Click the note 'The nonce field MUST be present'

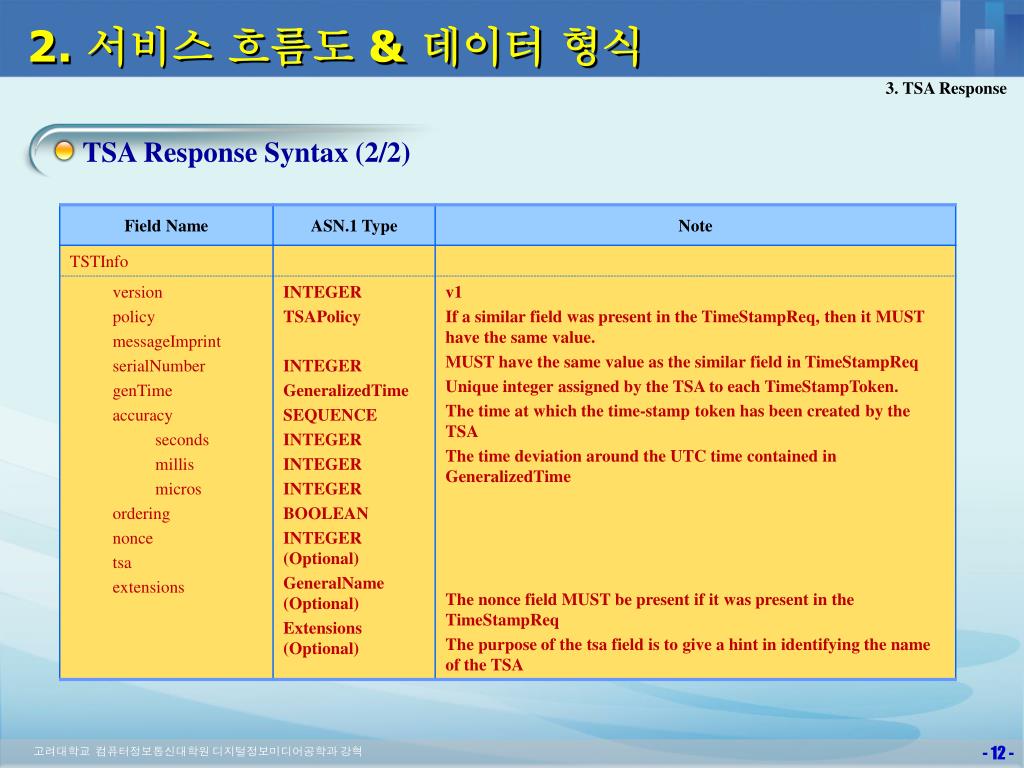[649, 610]
